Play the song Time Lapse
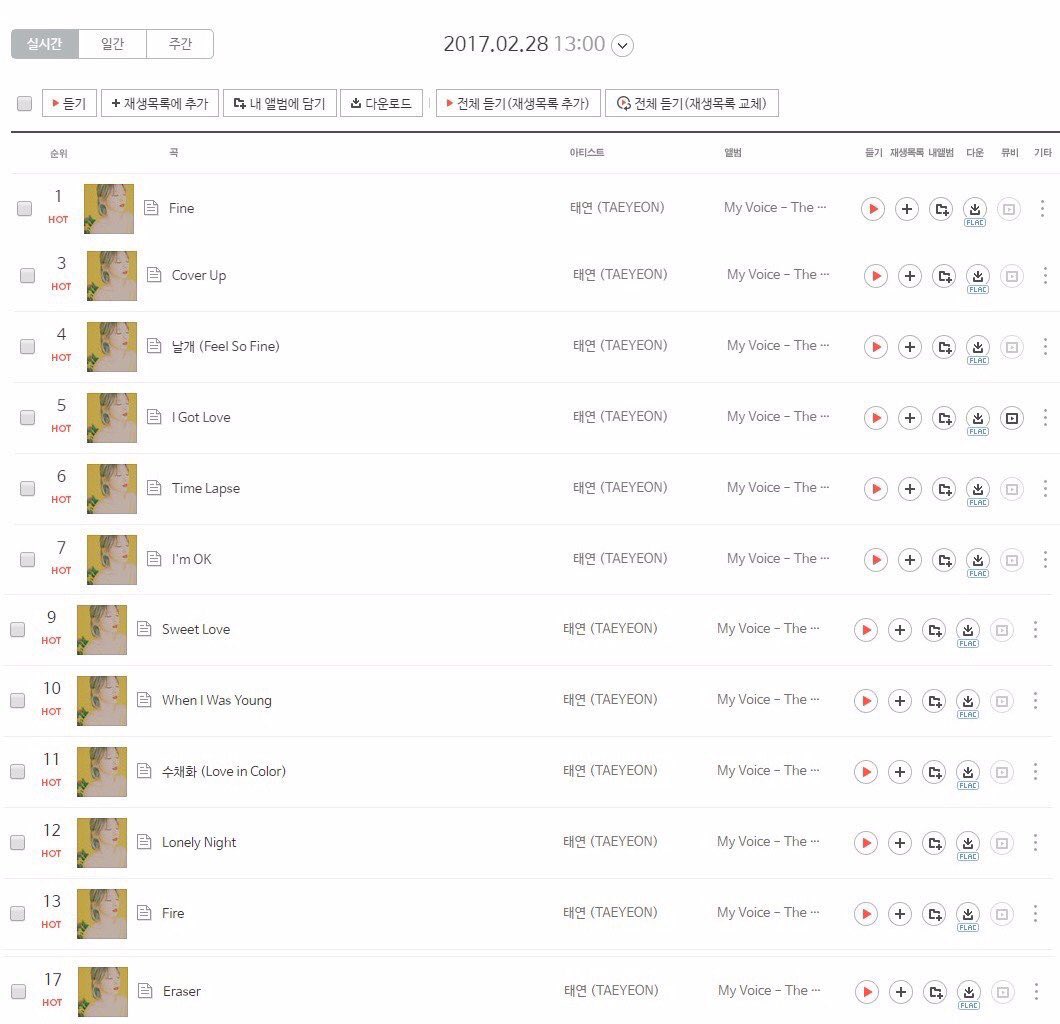 (876, 489)
